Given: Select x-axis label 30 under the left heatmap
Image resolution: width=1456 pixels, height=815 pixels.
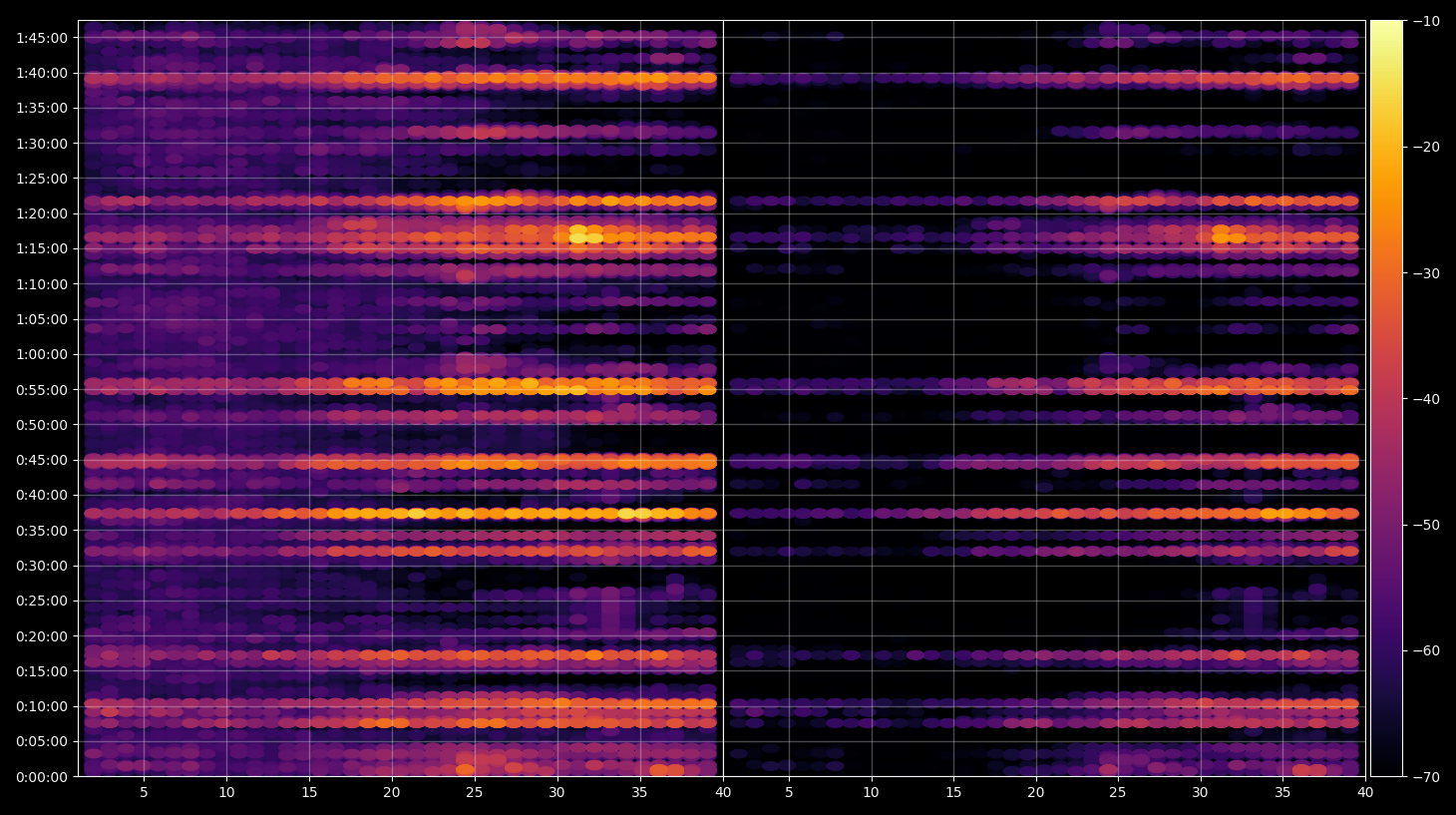Looking at the screenshot, I should coord(556,793).
